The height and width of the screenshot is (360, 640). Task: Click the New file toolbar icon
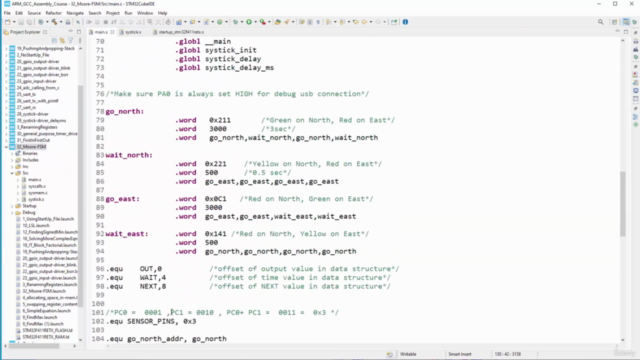click(8, 22)
